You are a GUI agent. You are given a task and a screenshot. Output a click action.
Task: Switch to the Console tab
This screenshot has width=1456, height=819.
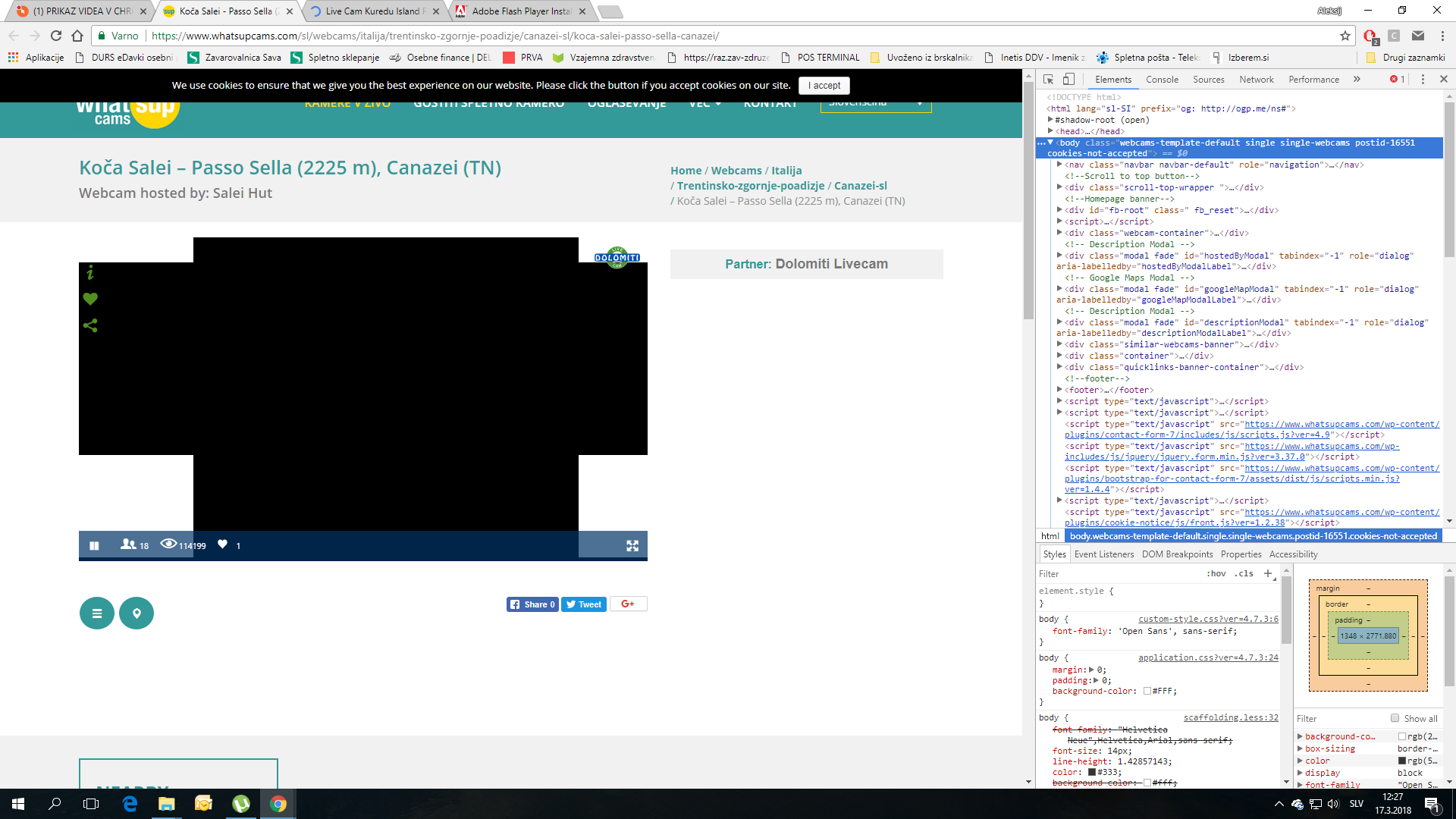[1162, 80]
